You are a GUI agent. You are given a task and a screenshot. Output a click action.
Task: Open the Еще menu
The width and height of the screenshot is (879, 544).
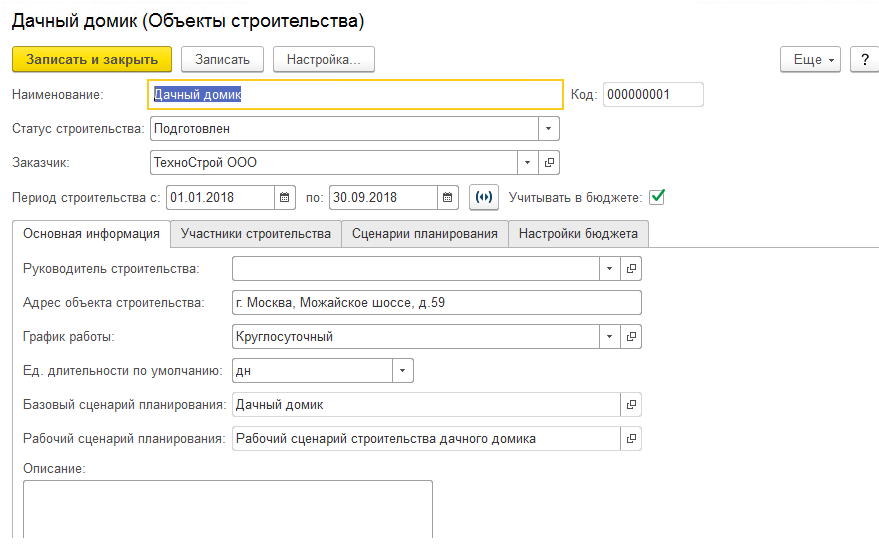coord(810,59)
